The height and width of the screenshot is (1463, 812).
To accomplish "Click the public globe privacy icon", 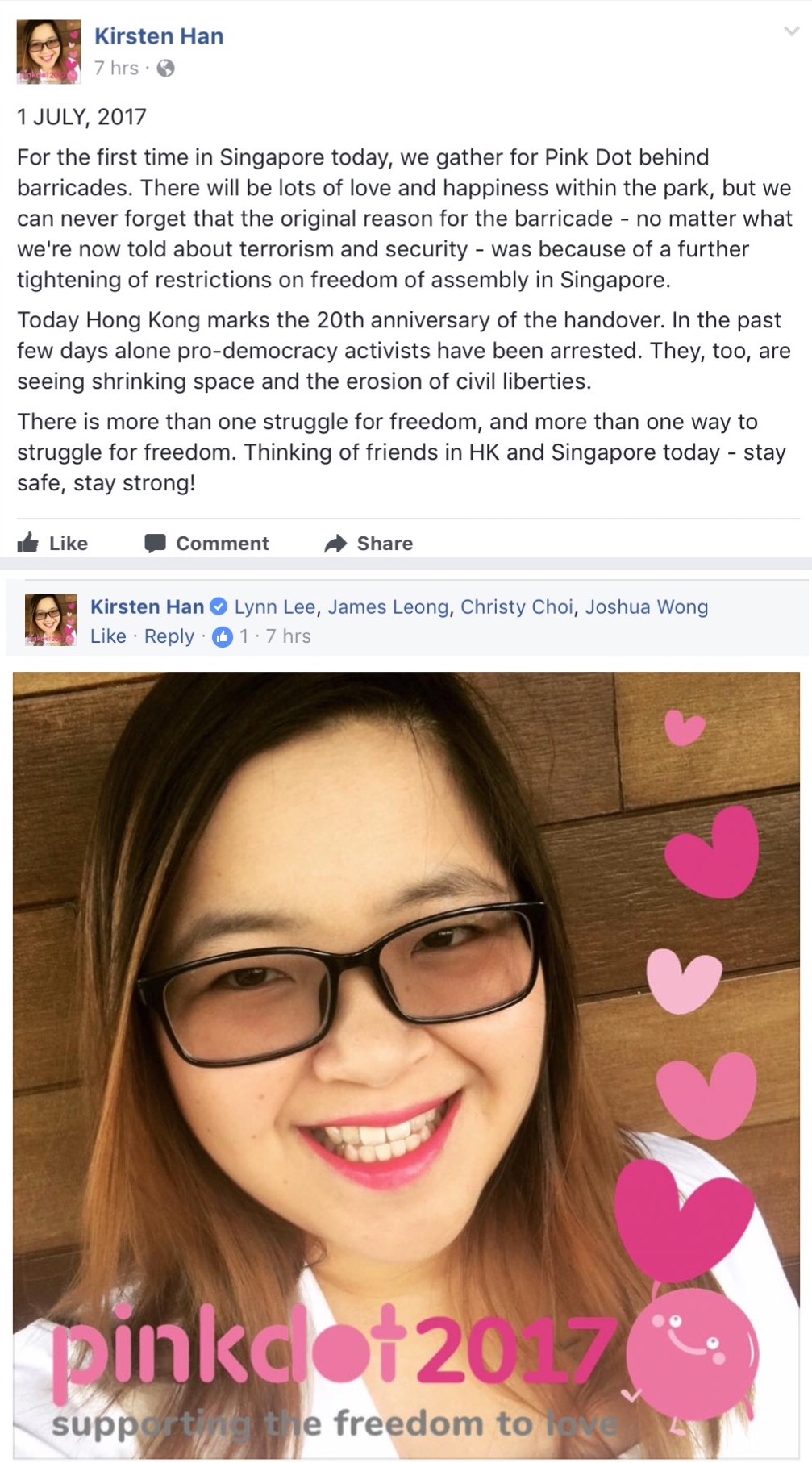I will pos(165,69).
